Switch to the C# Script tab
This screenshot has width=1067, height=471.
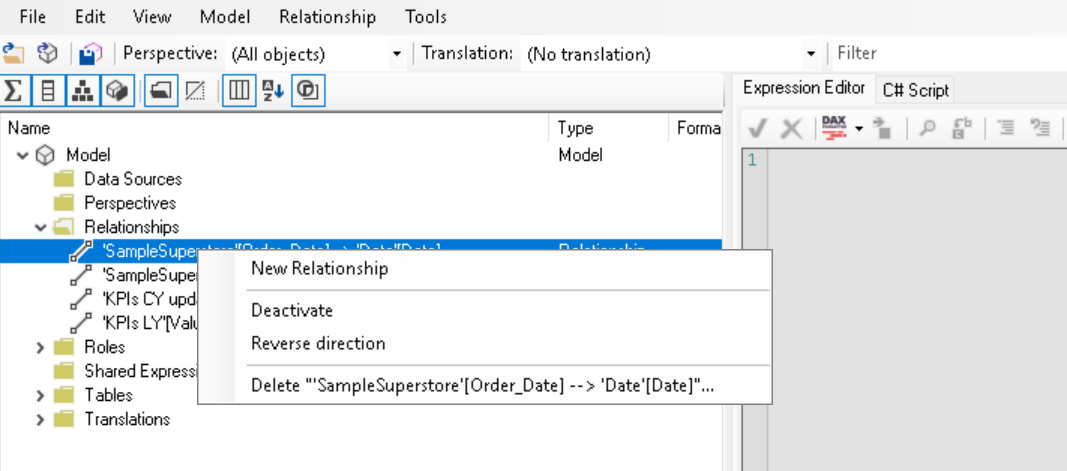(x=915, y=90)
